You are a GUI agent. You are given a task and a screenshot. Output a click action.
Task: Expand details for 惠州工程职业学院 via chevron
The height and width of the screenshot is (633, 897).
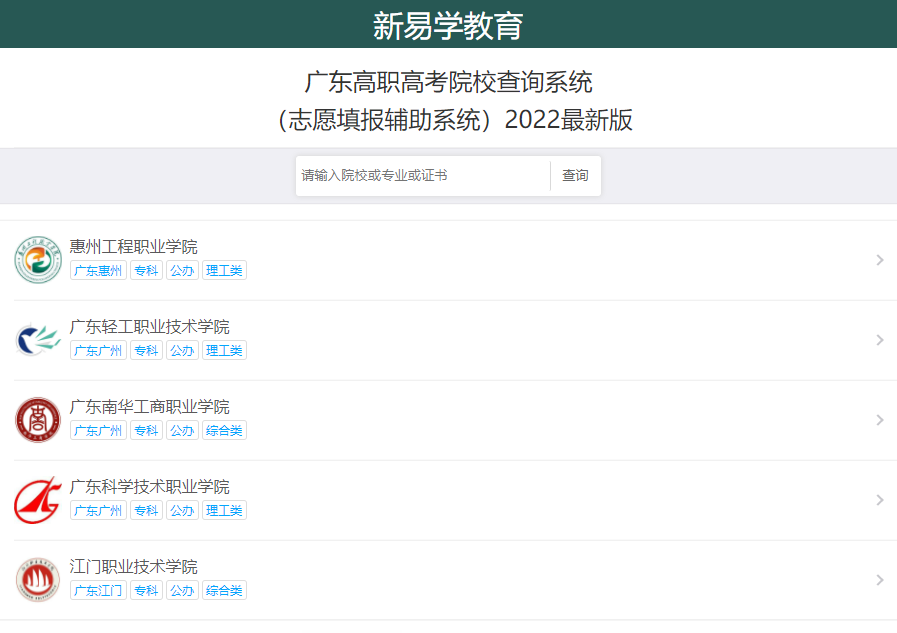[x=880, y=259]
